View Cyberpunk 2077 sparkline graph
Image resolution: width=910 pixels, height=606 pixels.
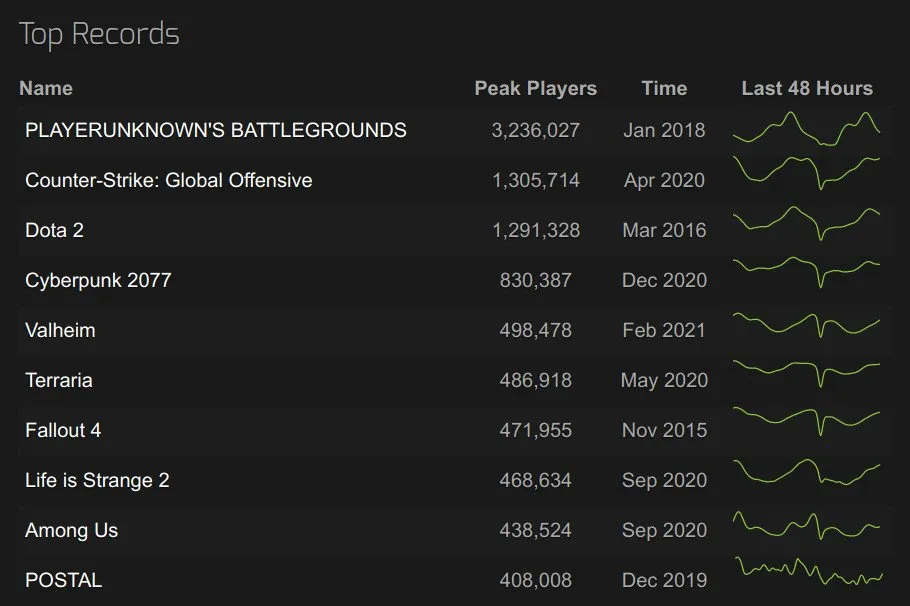point(806,270)
